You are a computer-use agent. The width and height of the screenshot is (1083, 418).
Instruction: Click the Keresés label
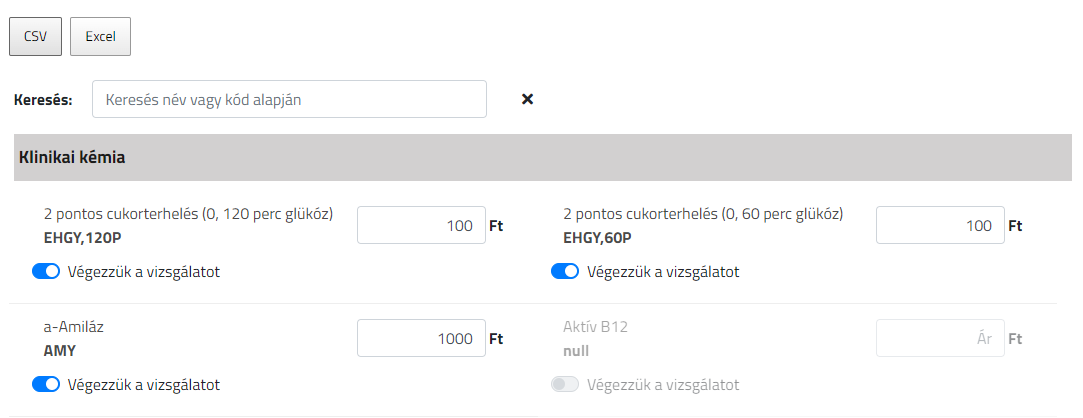pyautogui.click(x=43, y=100)
